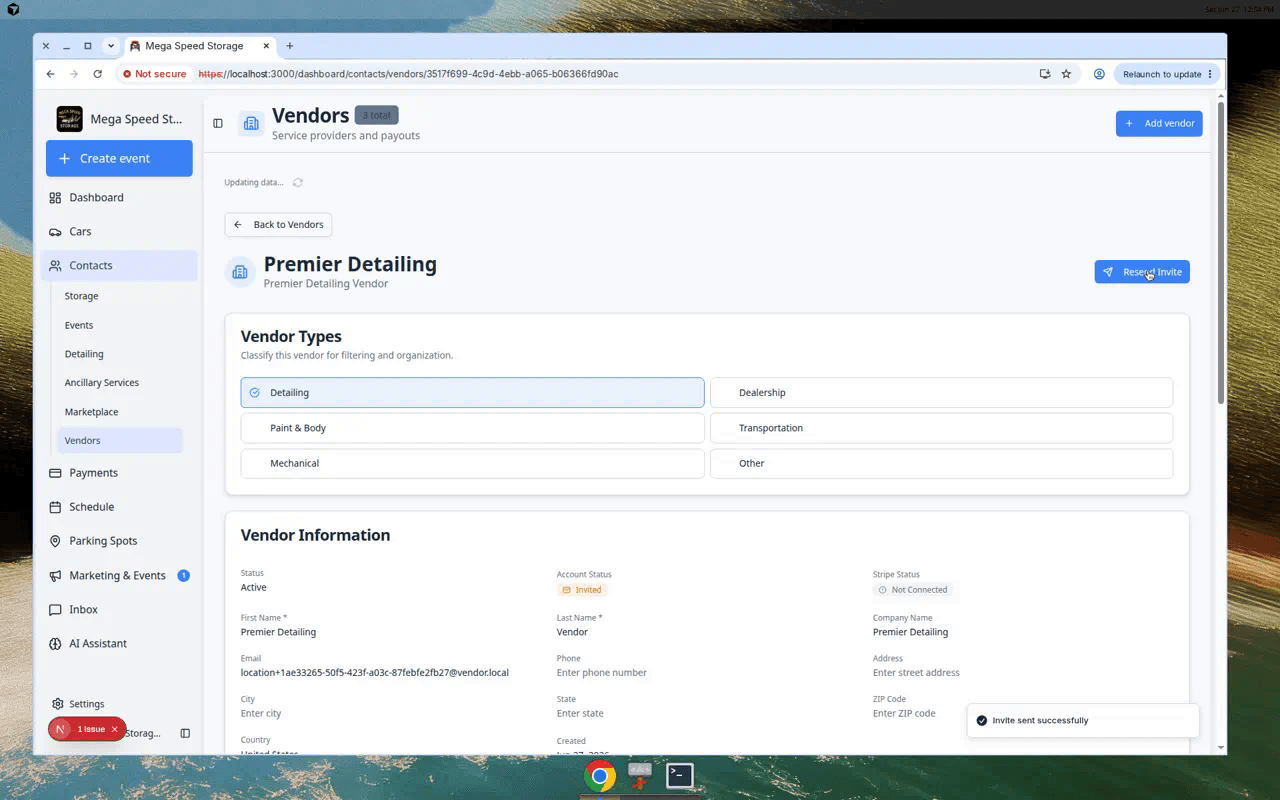This screenshot has width=1280, height=800.
Task: Click the Settings gear icon
Action: [x=58, y=704]
